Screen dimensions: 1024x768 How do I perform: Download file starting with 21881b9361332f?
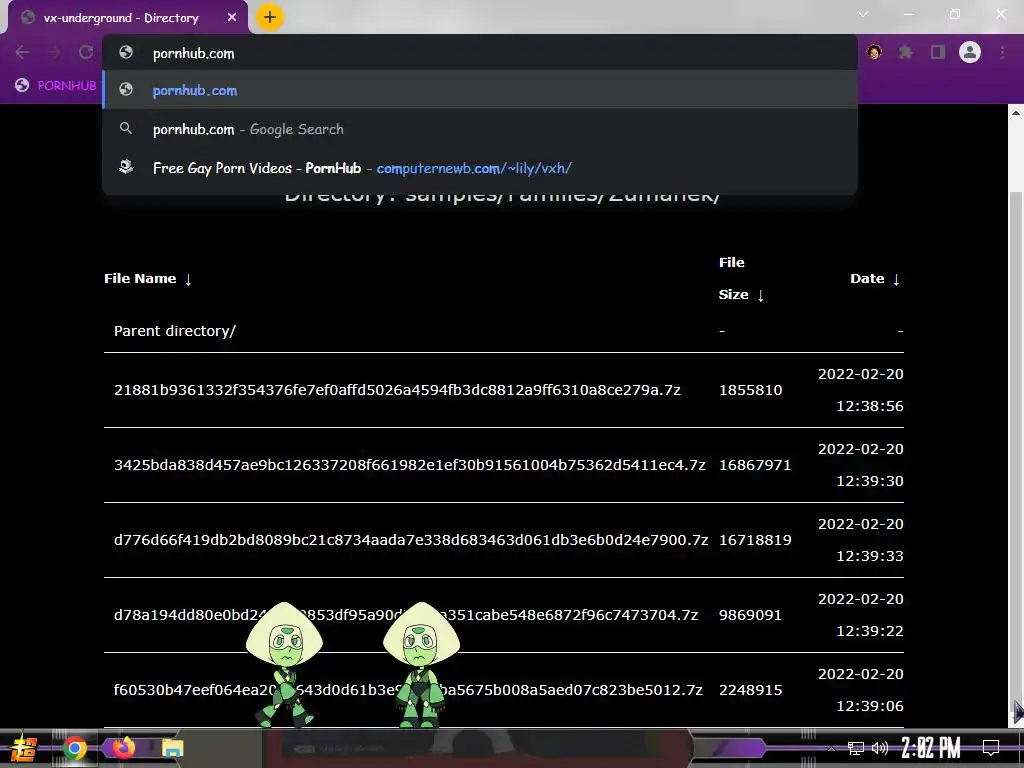[397, 390]
